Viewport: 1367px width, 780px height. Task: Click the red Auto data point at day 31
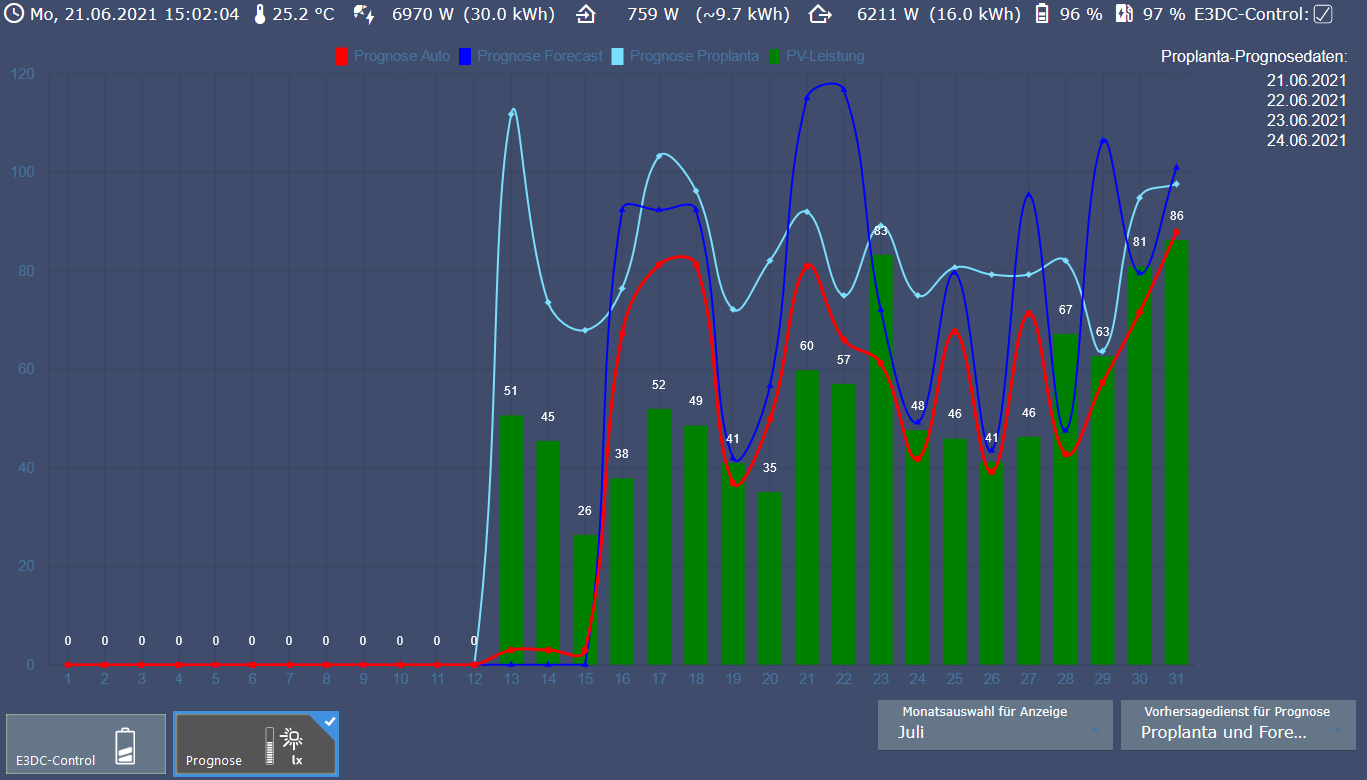(x=1176, y=232)
